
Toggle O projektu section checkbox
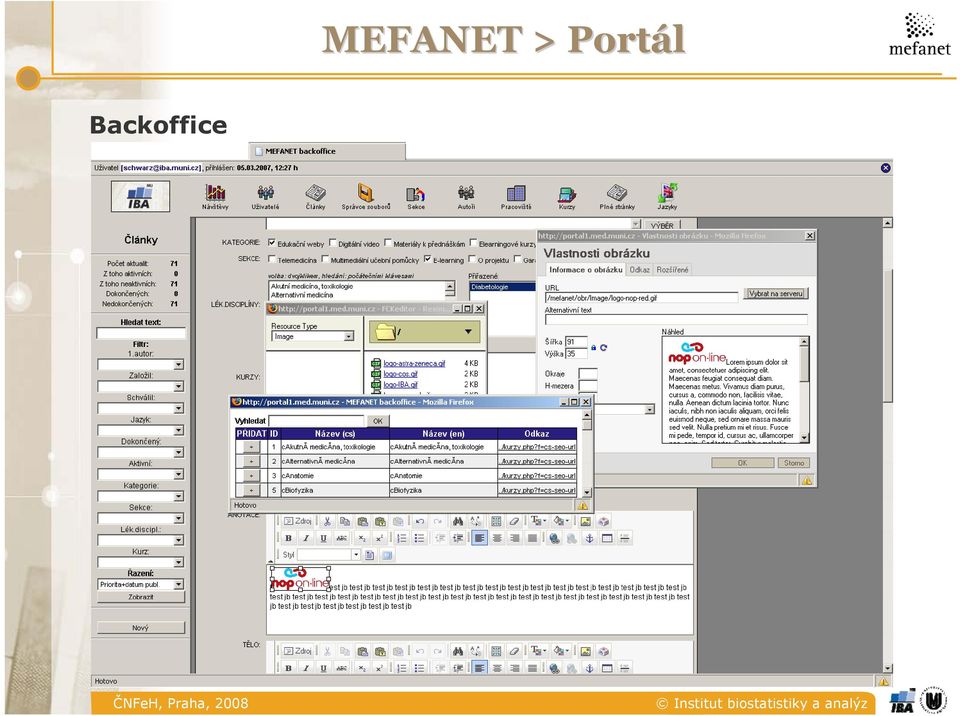click(x=472, y=259)
